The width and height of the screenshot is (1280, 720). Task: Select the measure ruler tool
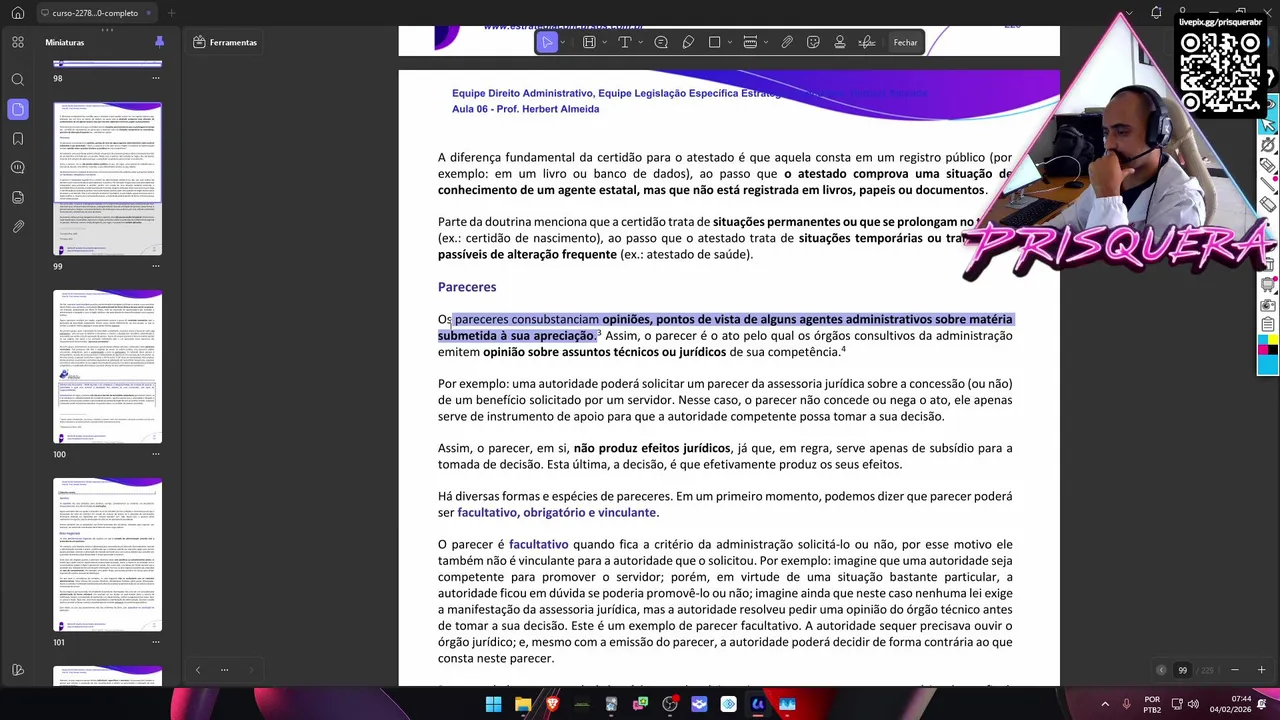750,42
